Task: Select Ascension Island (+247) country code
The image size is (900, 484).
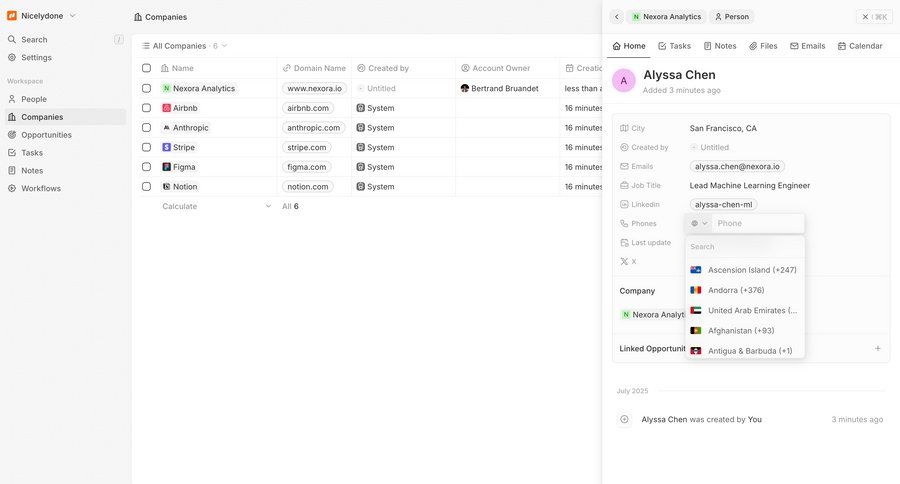Action: click(x=745, y=270)
